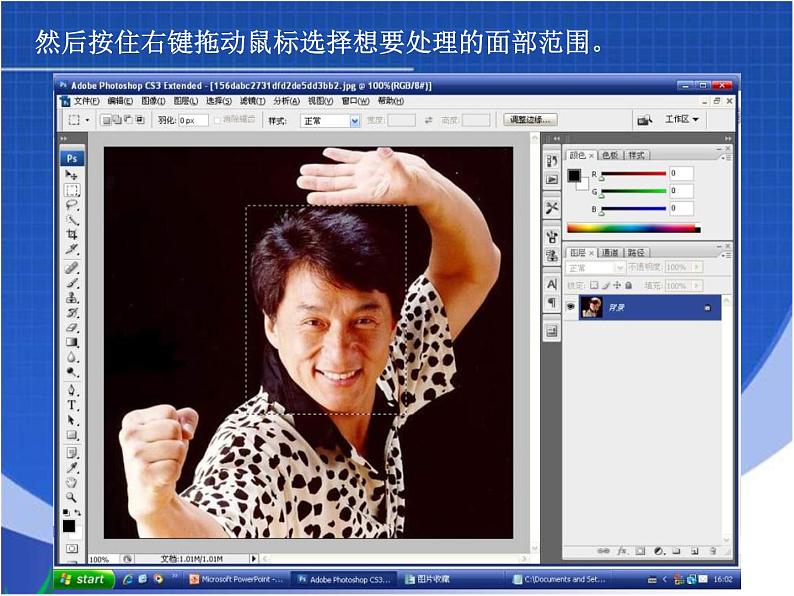
Task: Click the foreground color swatch in Color panel
Action: pos(574,176)
